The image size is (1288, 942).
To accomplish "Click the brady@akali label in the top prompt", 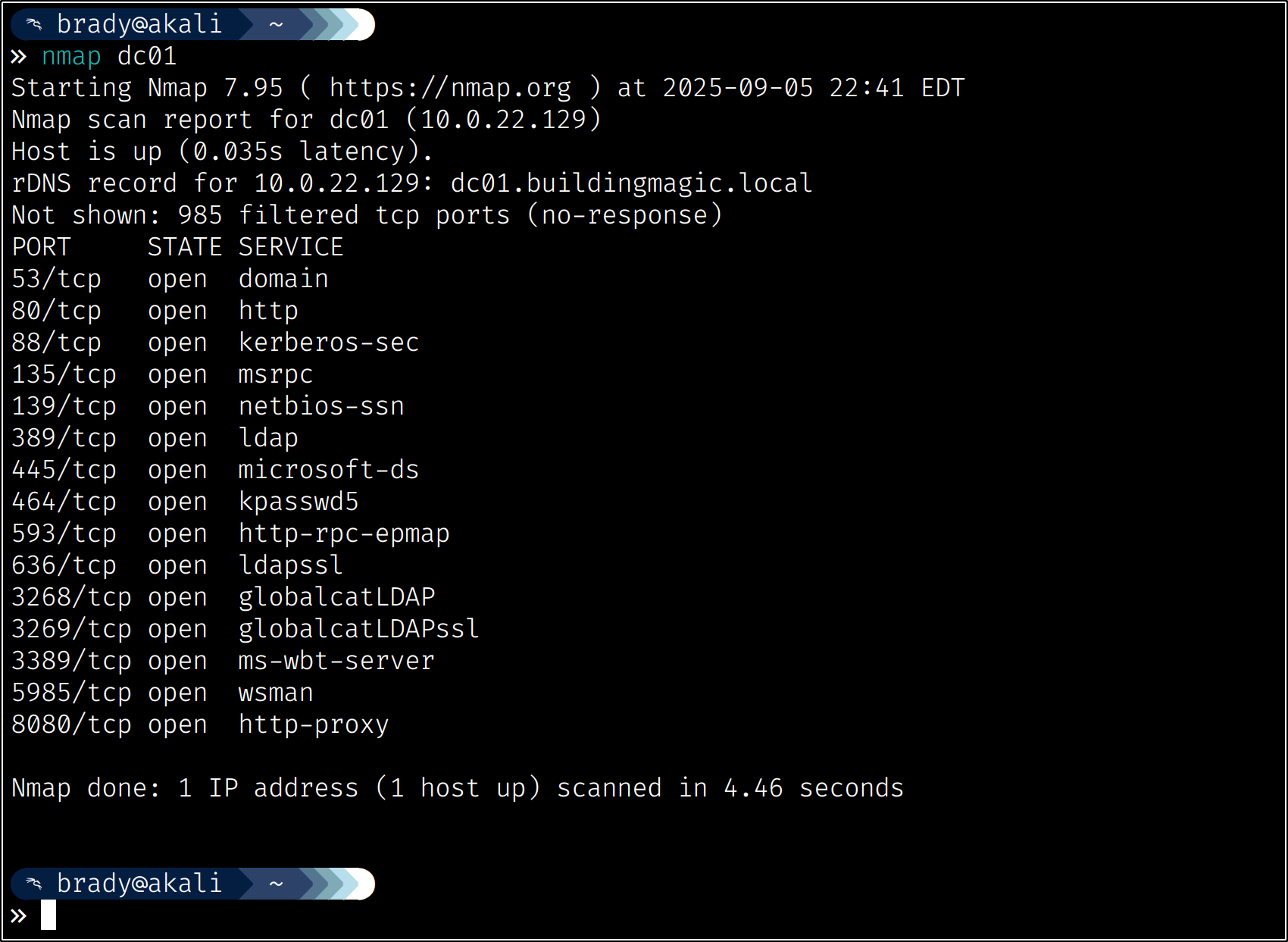I will 139,24.
